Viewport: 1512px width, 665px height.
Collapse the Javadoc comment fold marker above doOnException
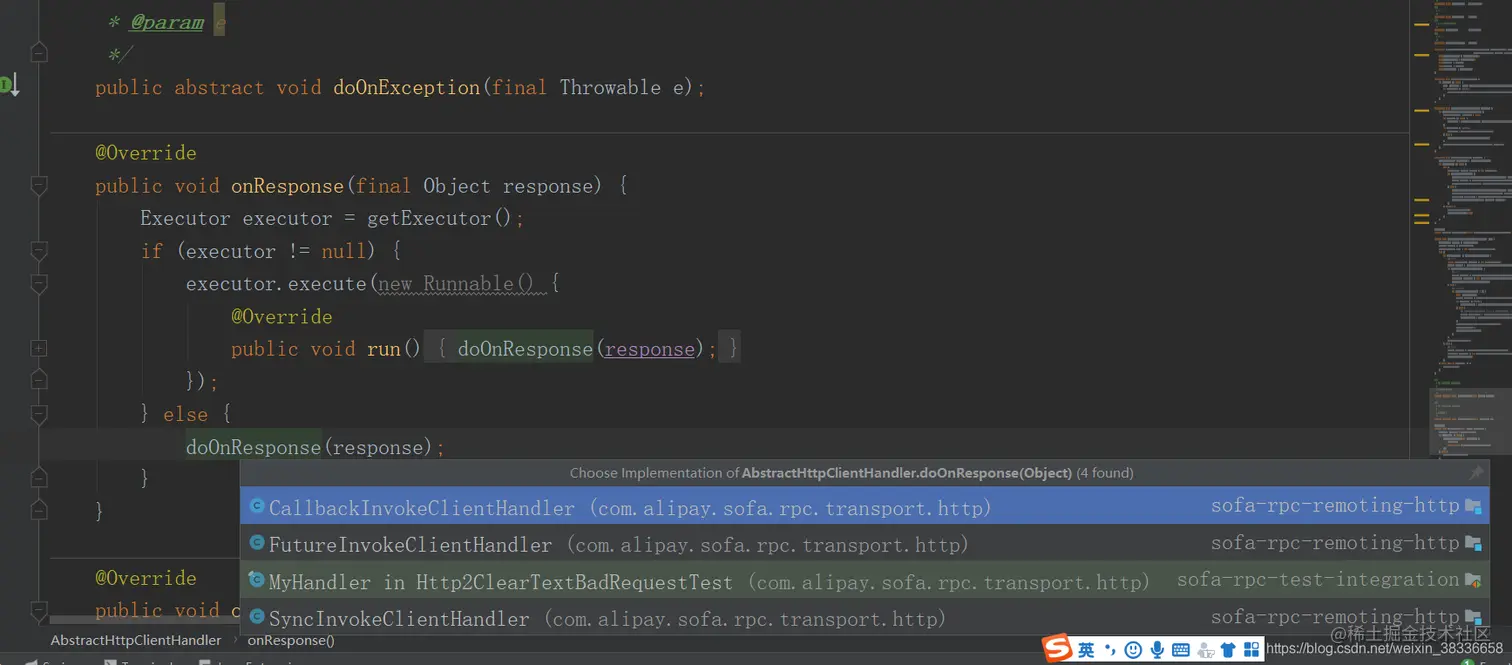pos(39,53)
